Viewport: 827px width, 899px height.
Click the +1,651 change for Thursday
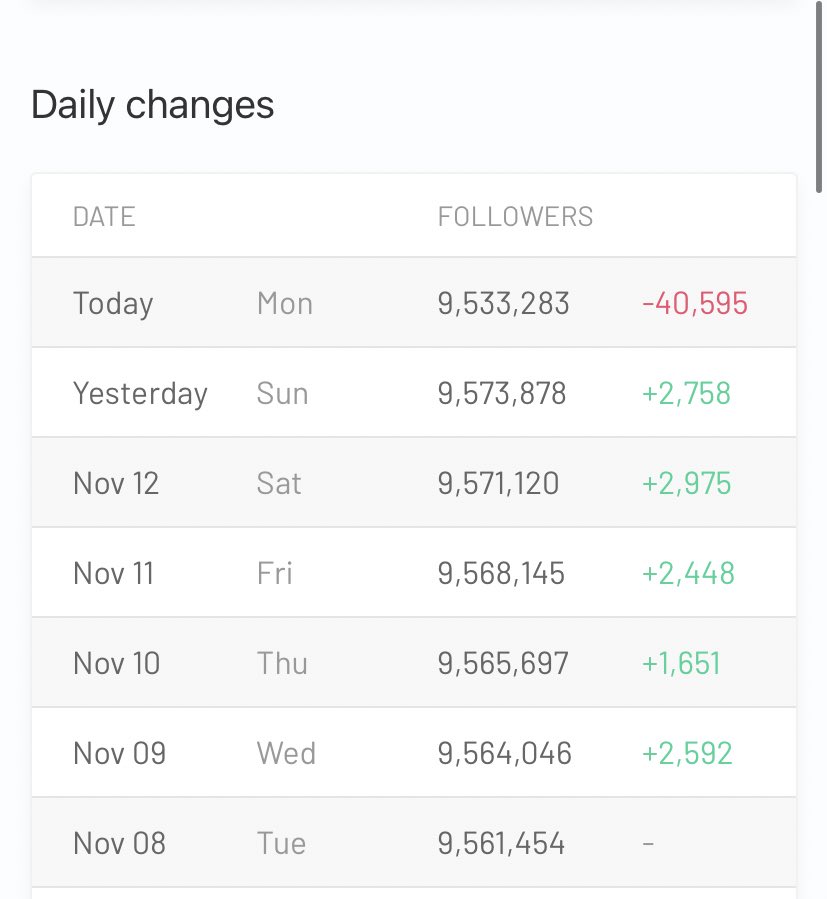681,663
